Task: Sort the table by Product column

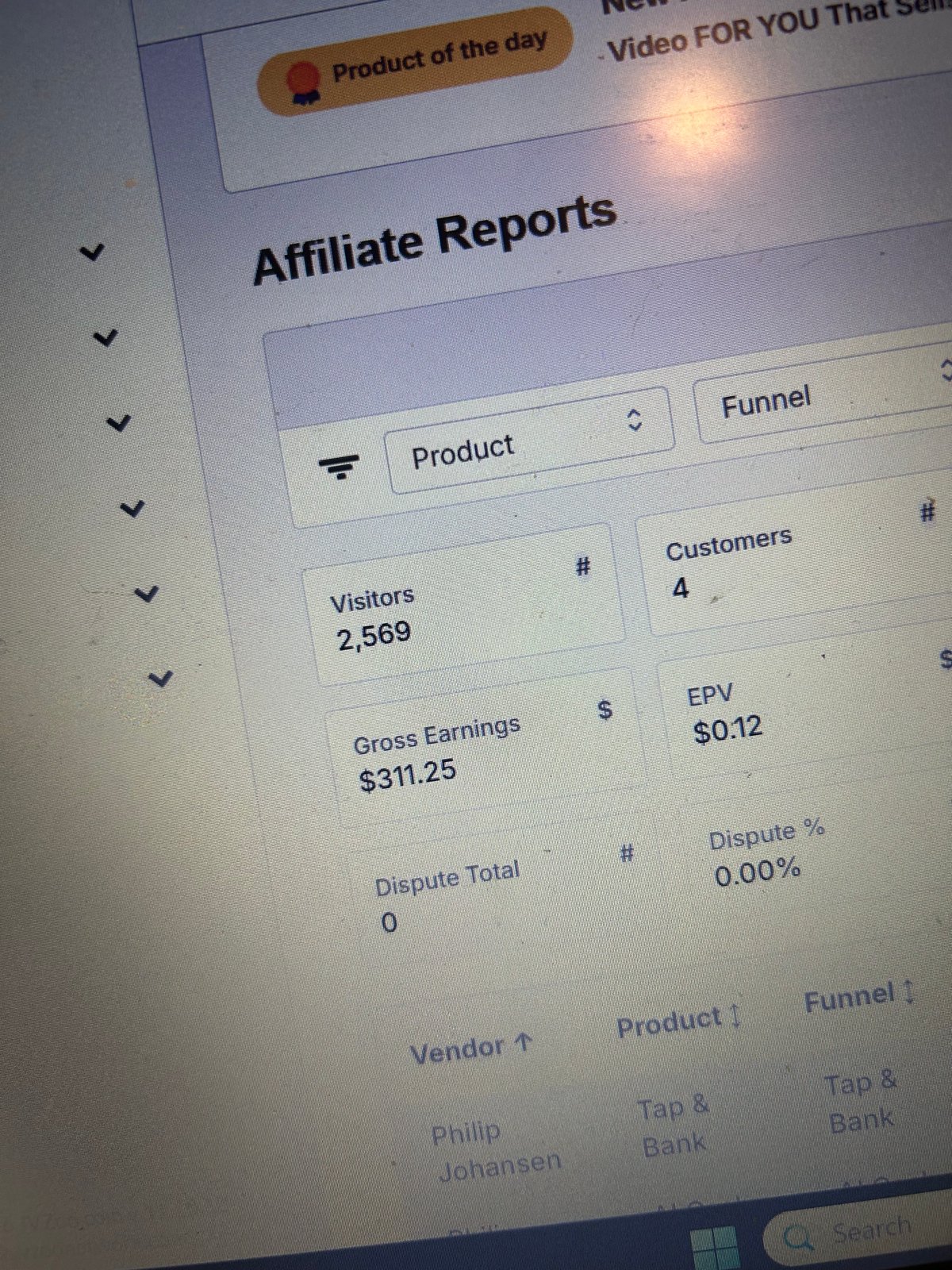Action: tap(680, 1022)
